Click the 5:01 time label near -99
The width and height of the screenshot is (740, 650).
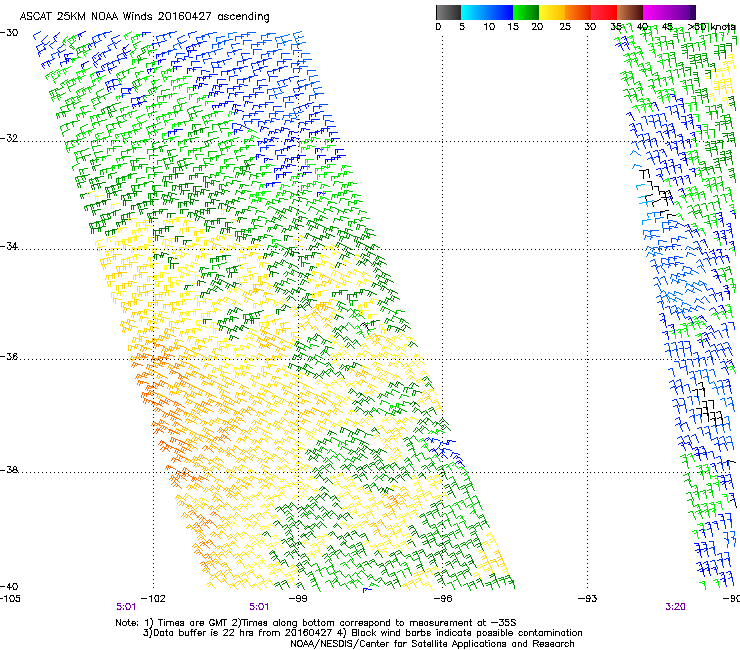click(259, 607)
